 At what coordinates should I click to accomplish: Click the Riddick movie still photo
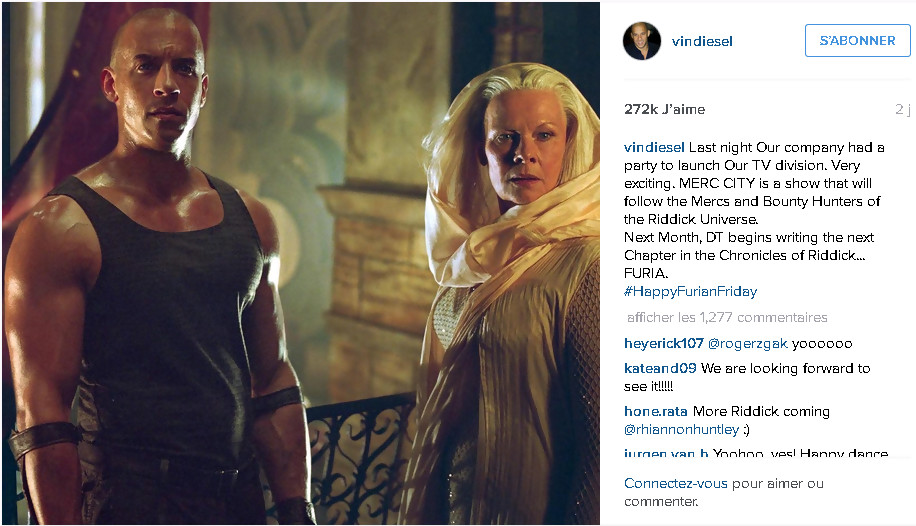pyautogui.click(x=301, y=263)
